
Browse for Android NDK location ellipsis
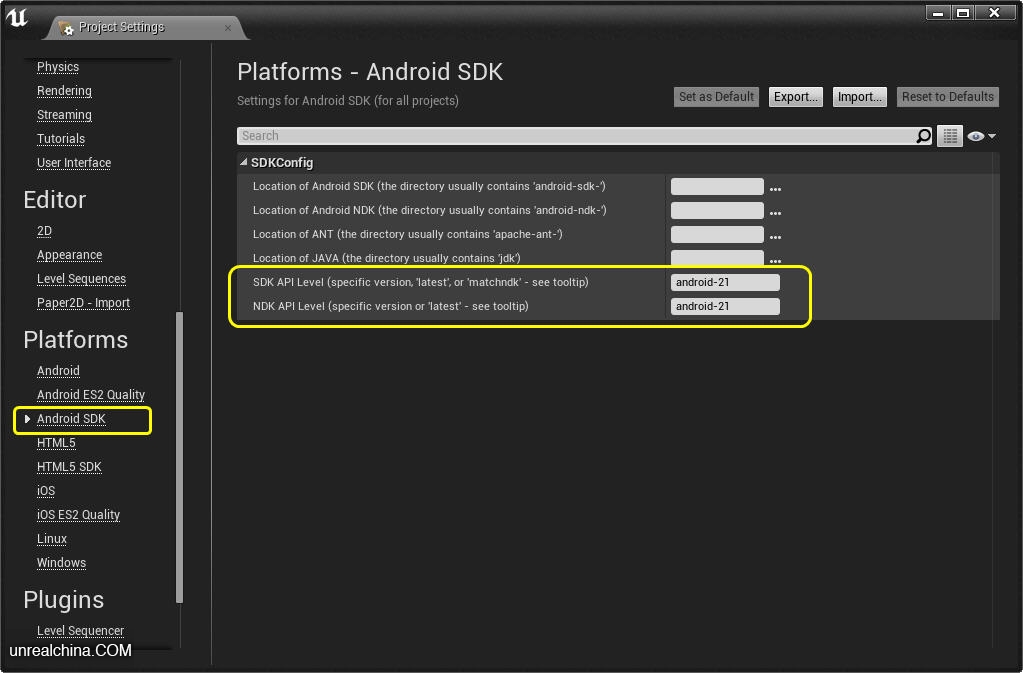pyautogui.click(x=775, y=213)
